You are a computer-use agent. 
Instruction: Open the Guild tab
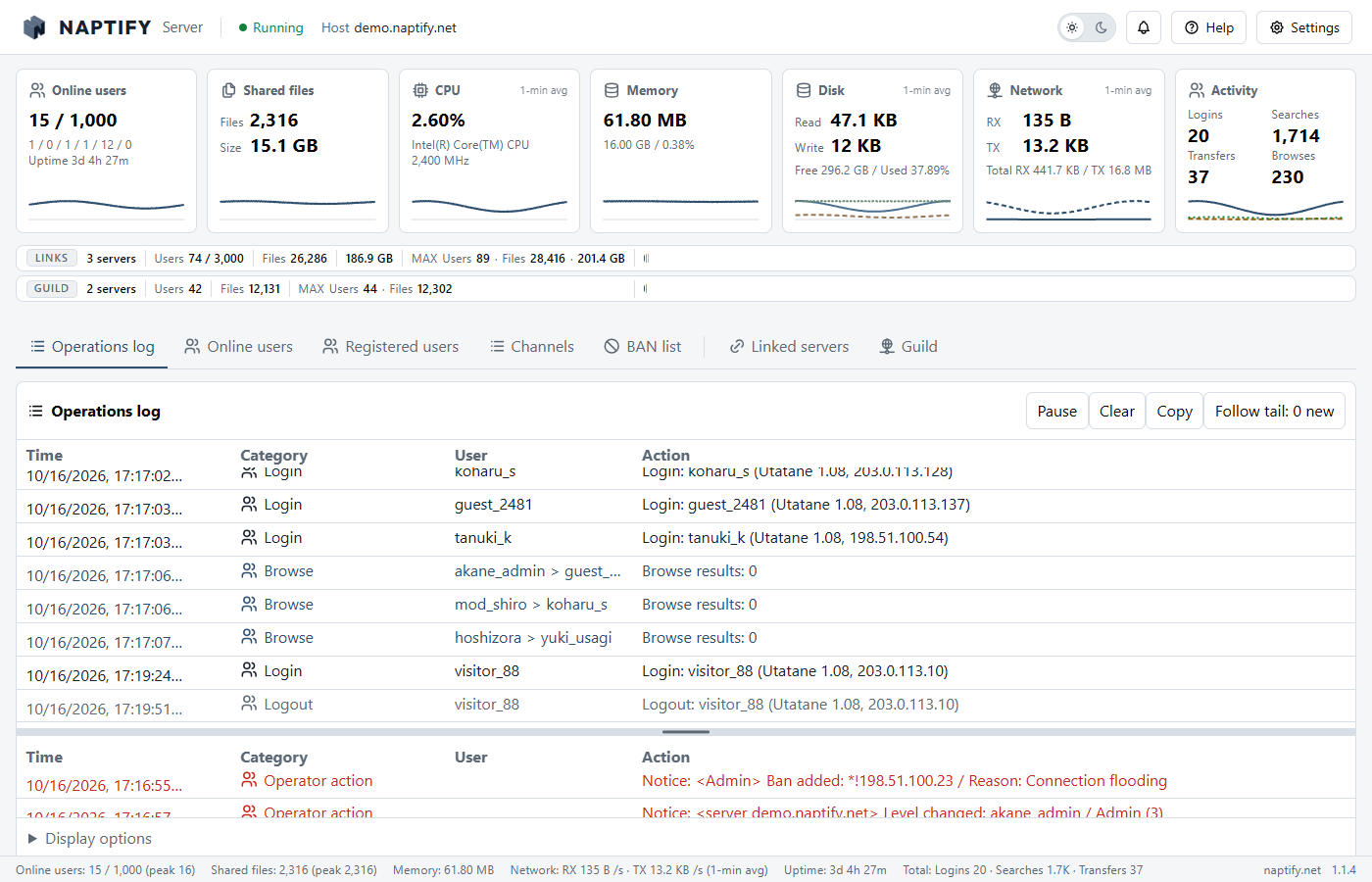[908, 347]
